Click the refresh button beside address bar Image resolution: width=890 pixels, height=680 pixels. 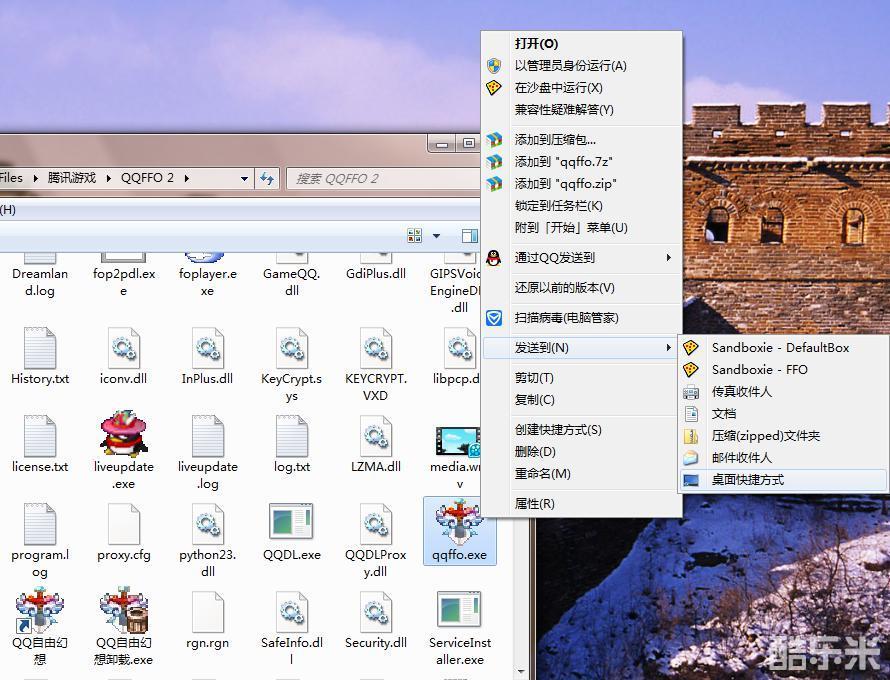point(267,179)
